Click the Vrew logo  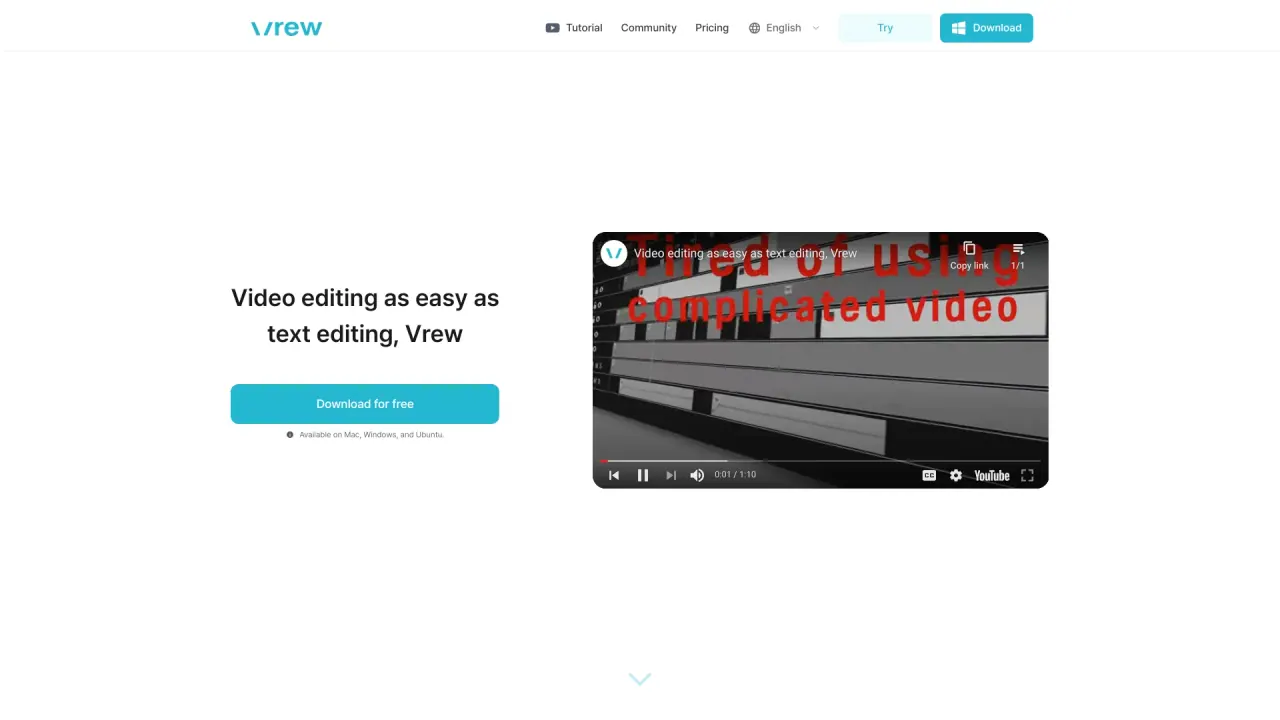tap(286, 28)
